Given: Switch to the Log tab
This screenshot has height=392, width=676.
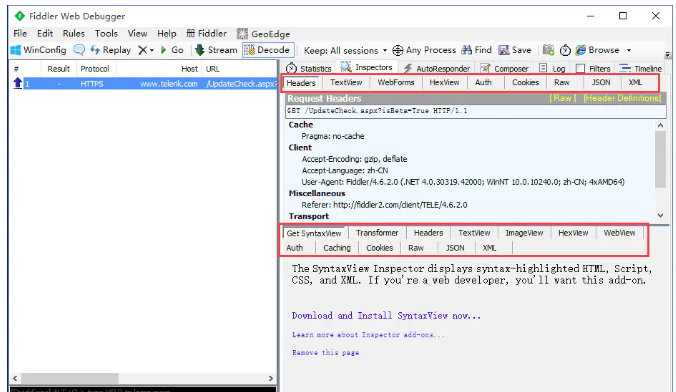Looking at the screenshot, I should pos(552,68).
